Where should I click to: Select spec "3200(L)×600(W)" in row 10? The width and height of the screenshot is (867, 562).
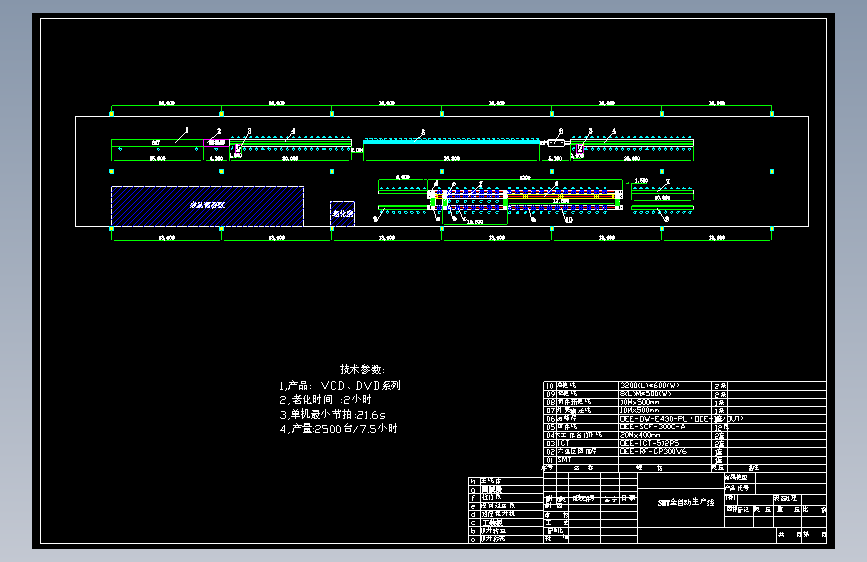(x=650, y=386)
